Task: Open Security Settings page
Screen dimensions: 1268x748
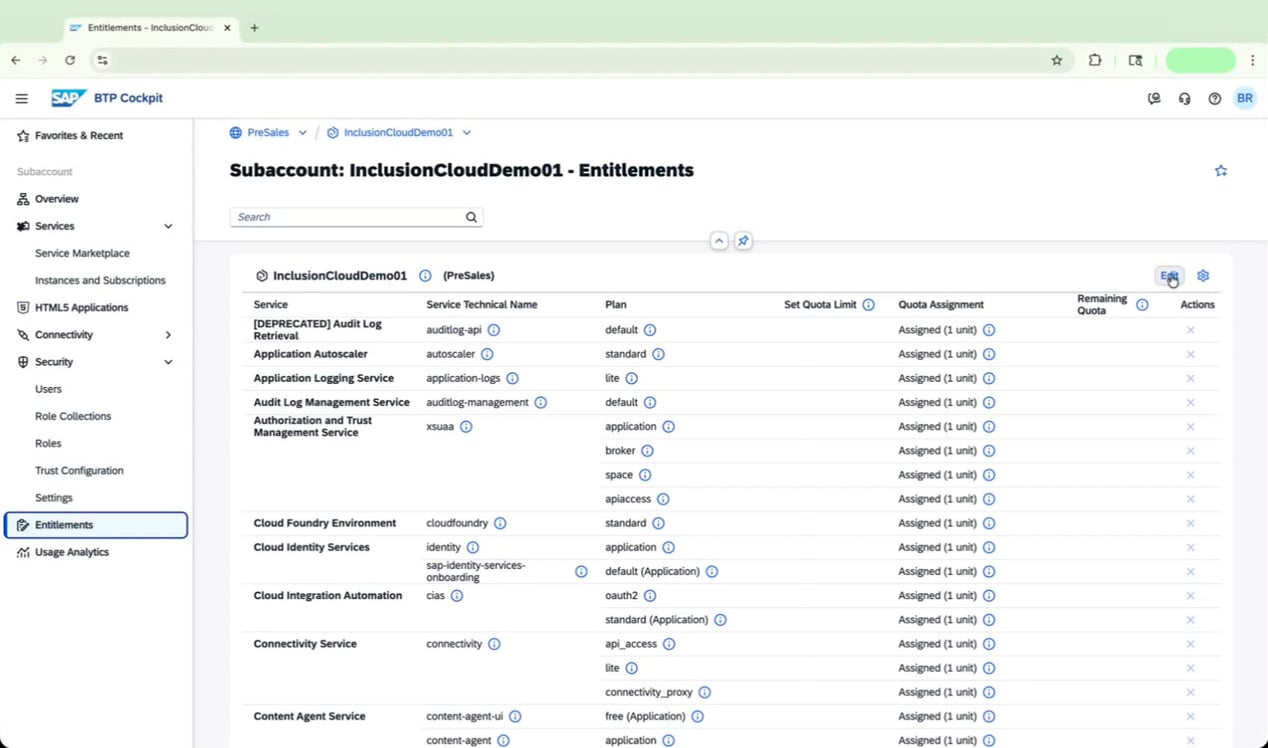Action: 54,497
